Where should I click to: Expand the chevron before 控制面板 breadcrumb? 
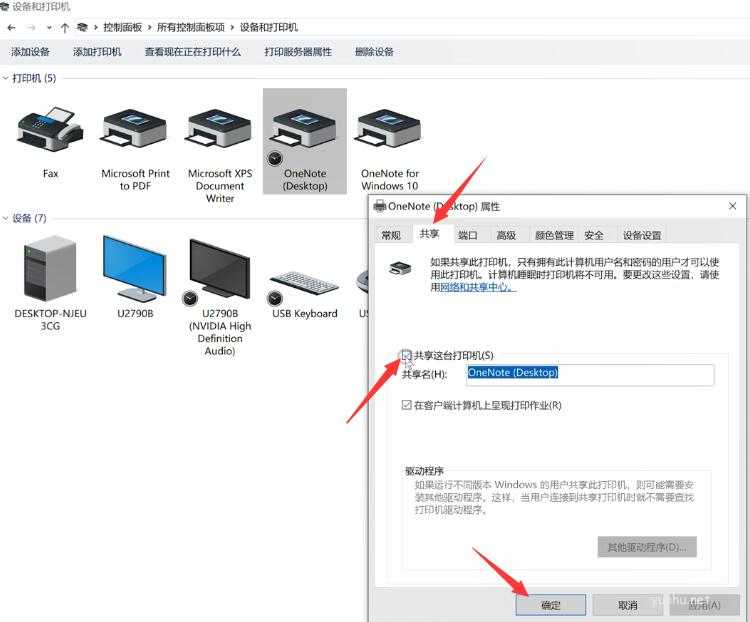point(96,27)
